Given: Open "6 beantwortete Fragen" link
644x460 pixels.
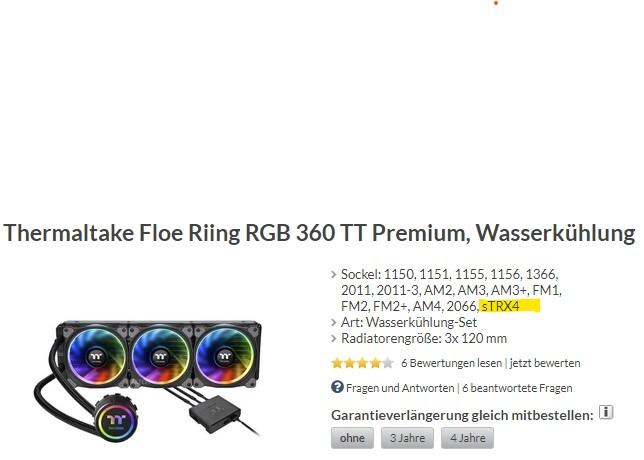Looking at the screenshot, I should point(517,388).
